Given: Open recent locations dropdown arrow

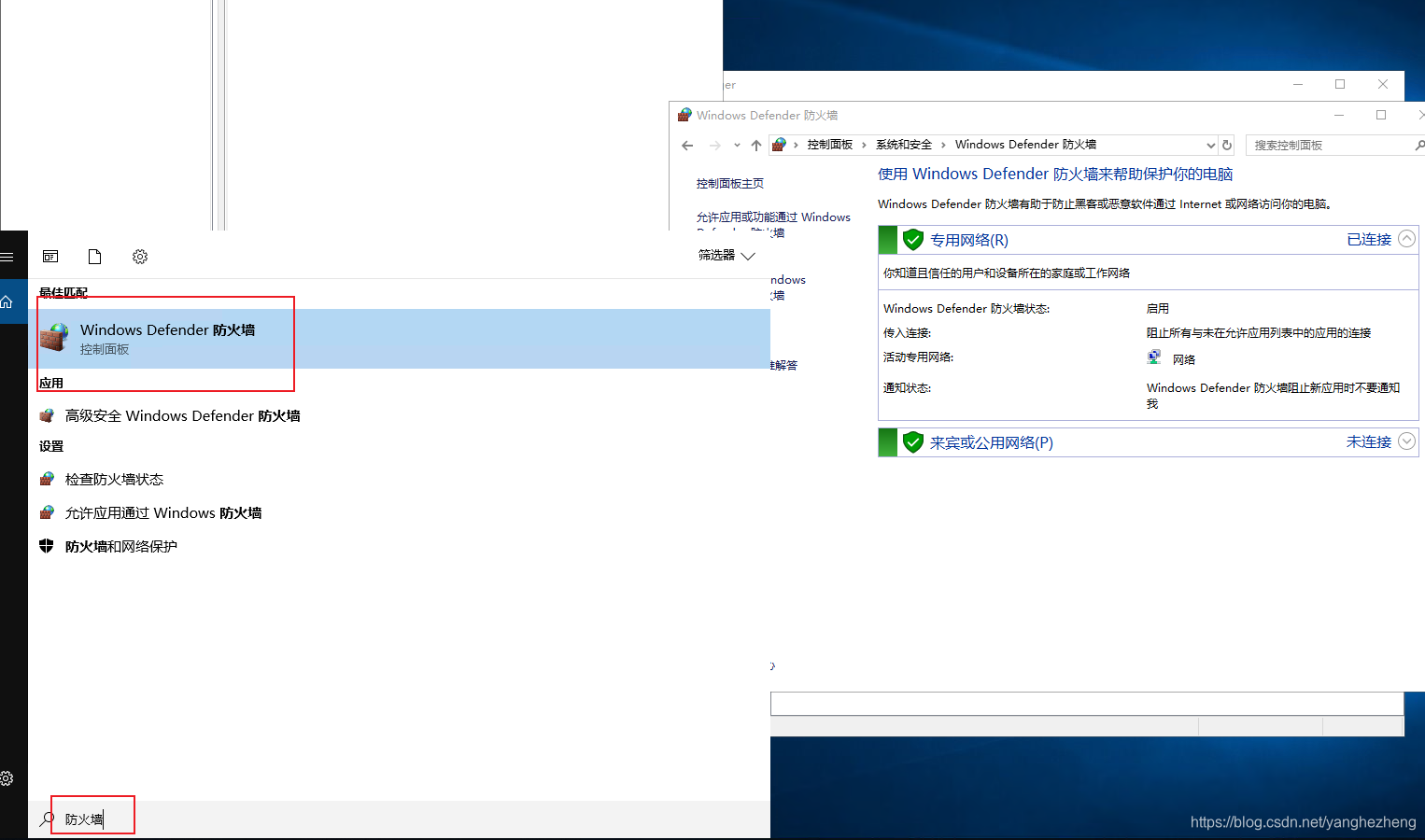Looking at the screenshot, I should pyautogui.click(x=737, y=146).
